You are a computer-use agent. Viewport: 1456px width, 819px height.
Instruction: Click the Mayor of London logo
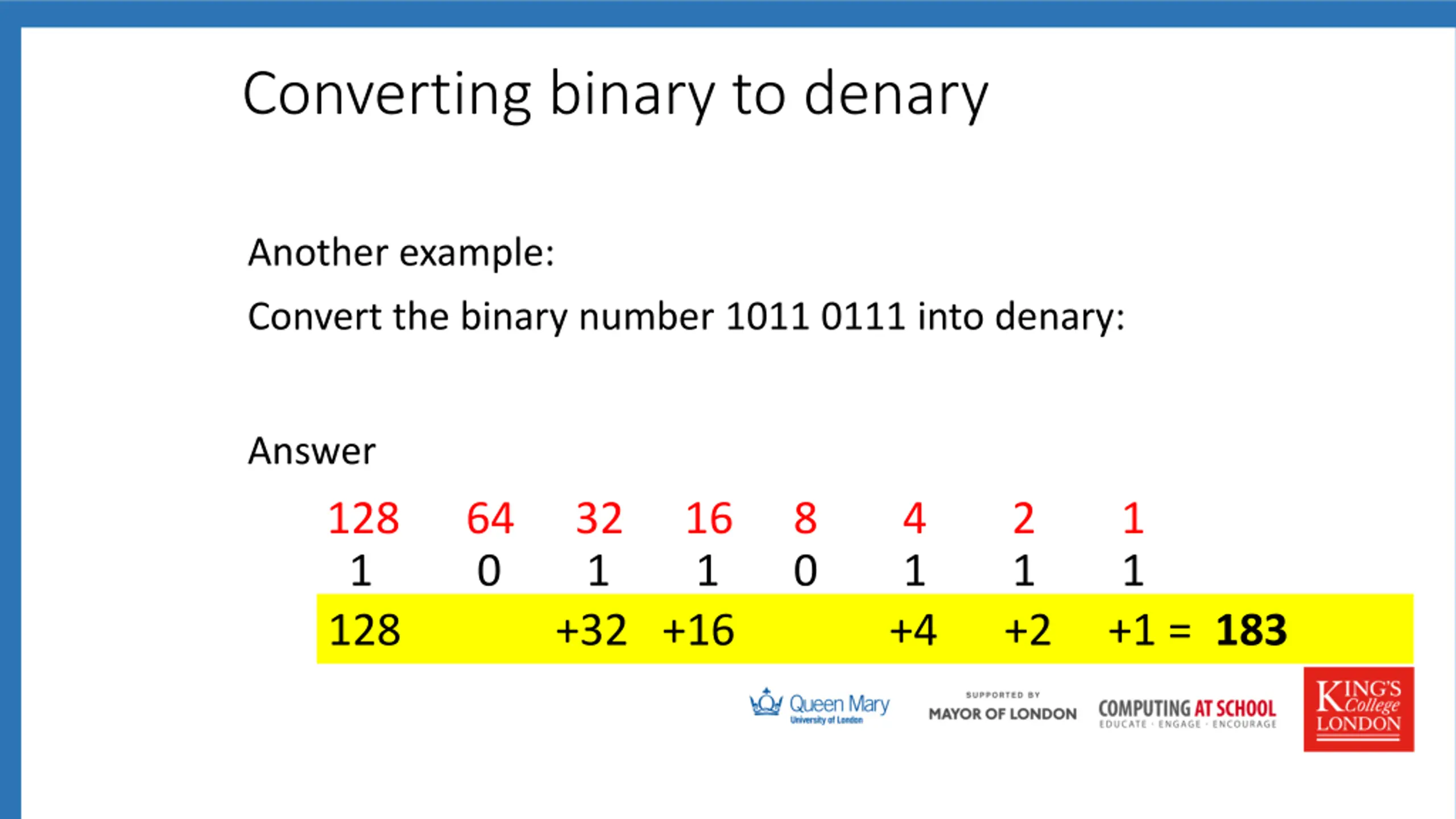pos(1003,707)
